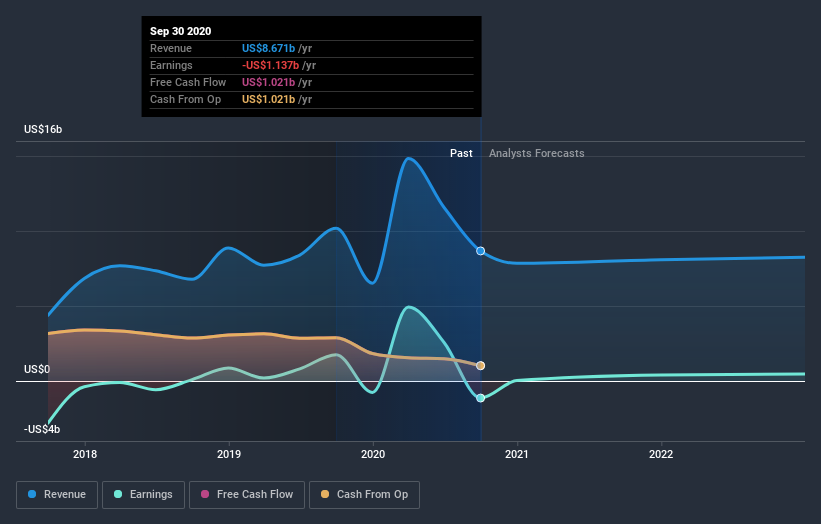Click the 'Analysts Forecasts' label
The image size is (821, 524).
click(x=537, y=153)
